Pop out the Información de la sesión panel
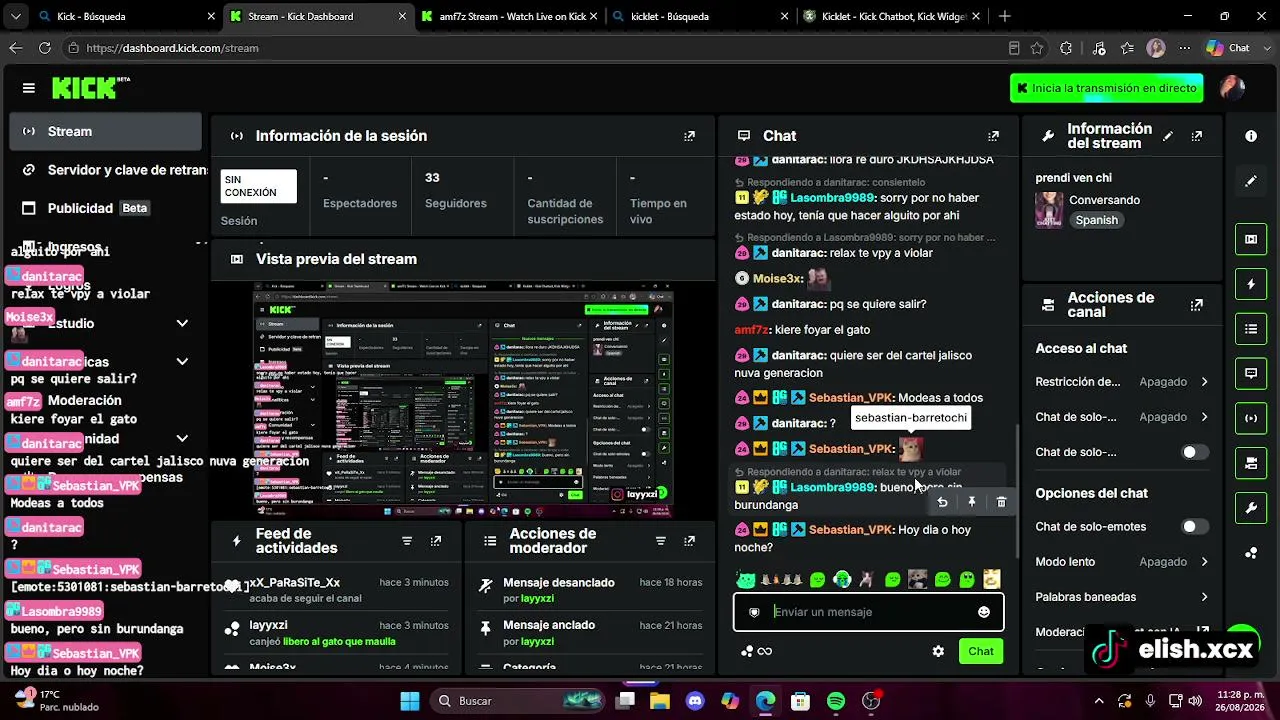 coord(689,136)
